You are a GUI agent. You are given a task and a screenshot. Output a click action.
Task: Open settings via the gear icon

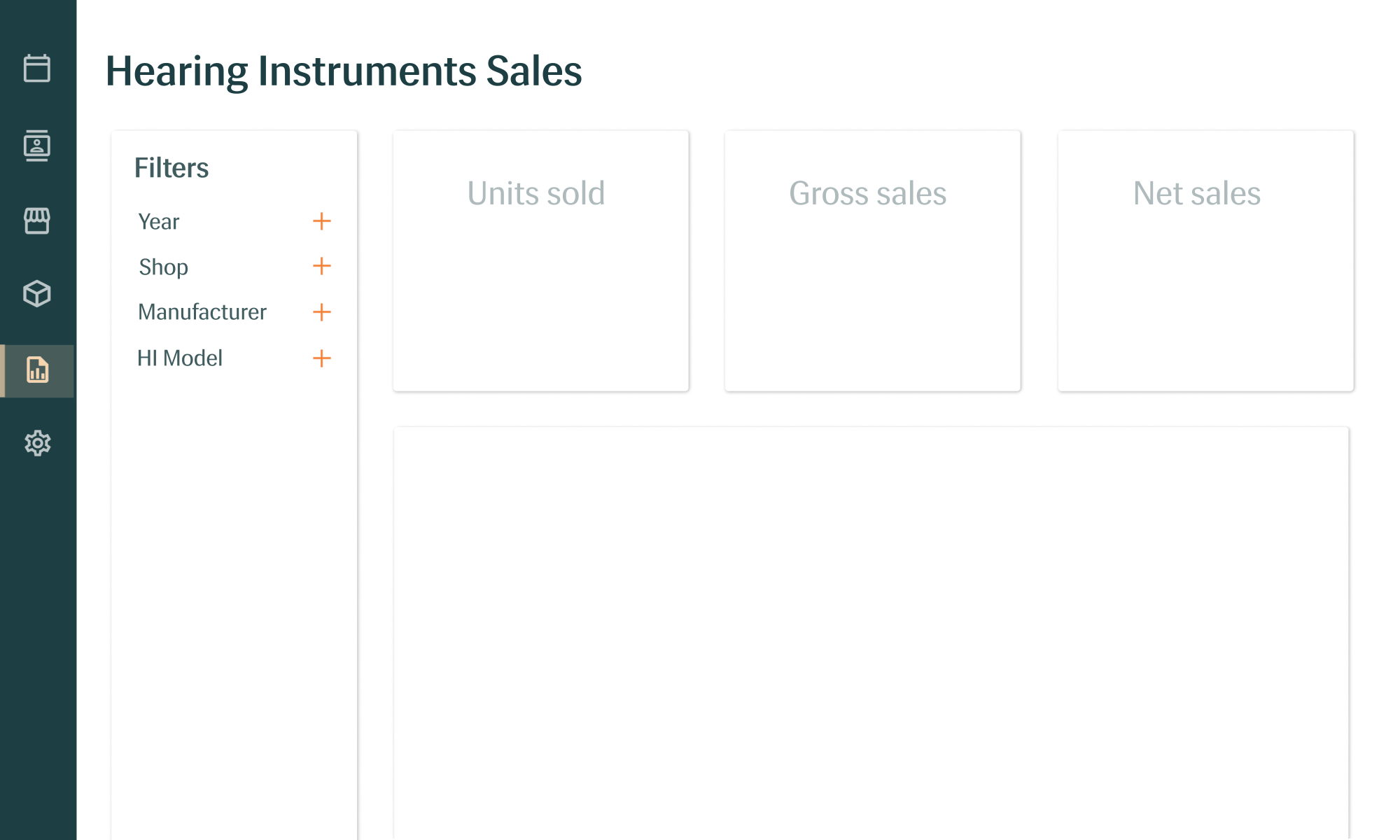click(x=37, y=443)
